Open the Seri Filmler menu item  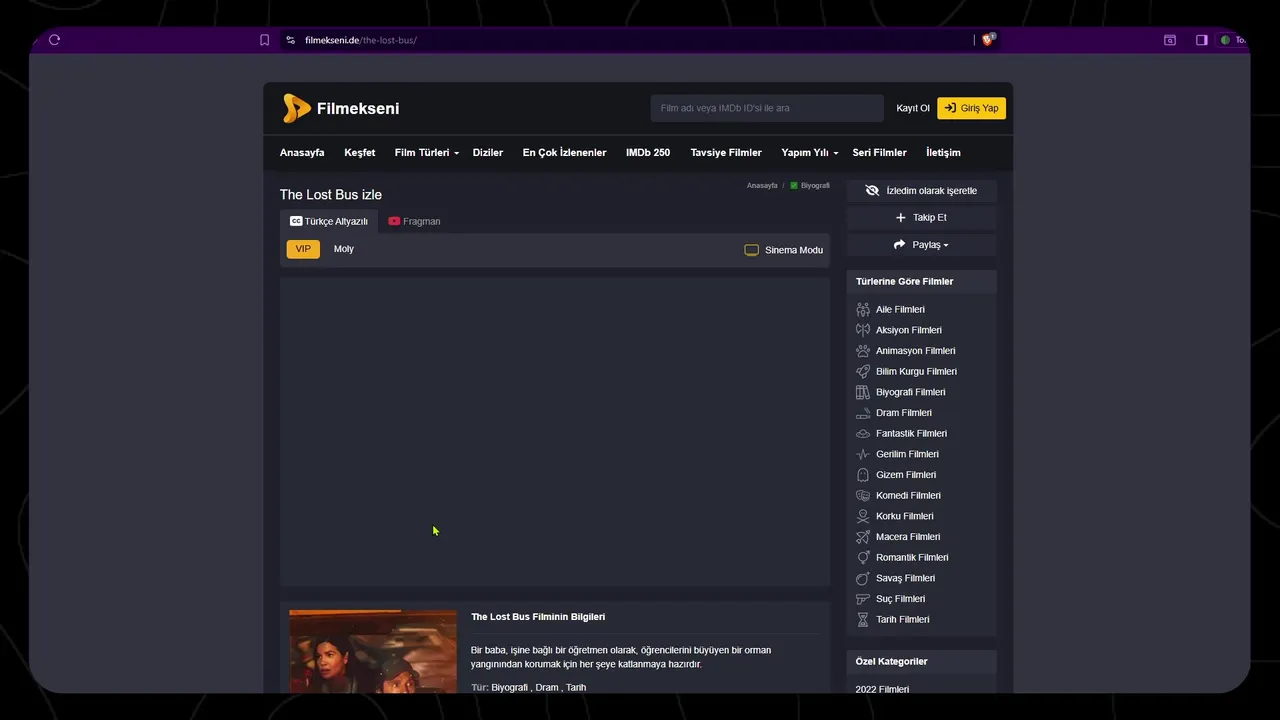point(879,153)
